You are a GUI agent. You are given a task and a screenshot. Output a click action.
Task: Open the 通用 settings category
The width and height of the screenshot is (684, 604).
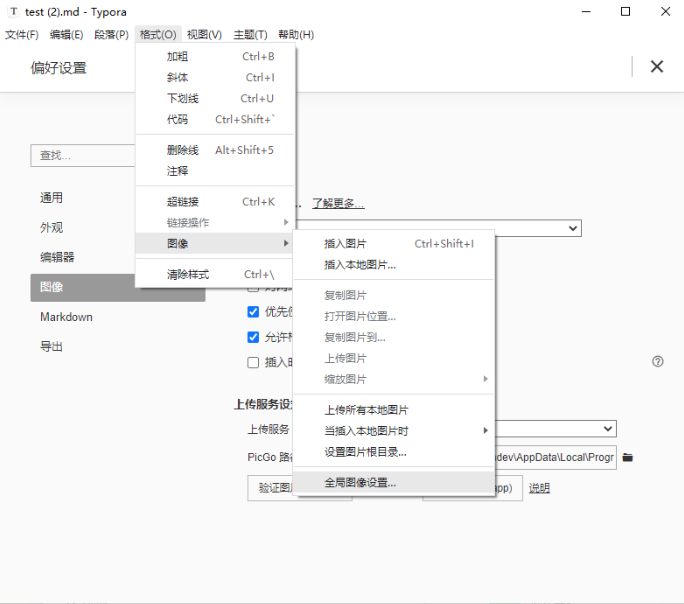pos(51,198)
